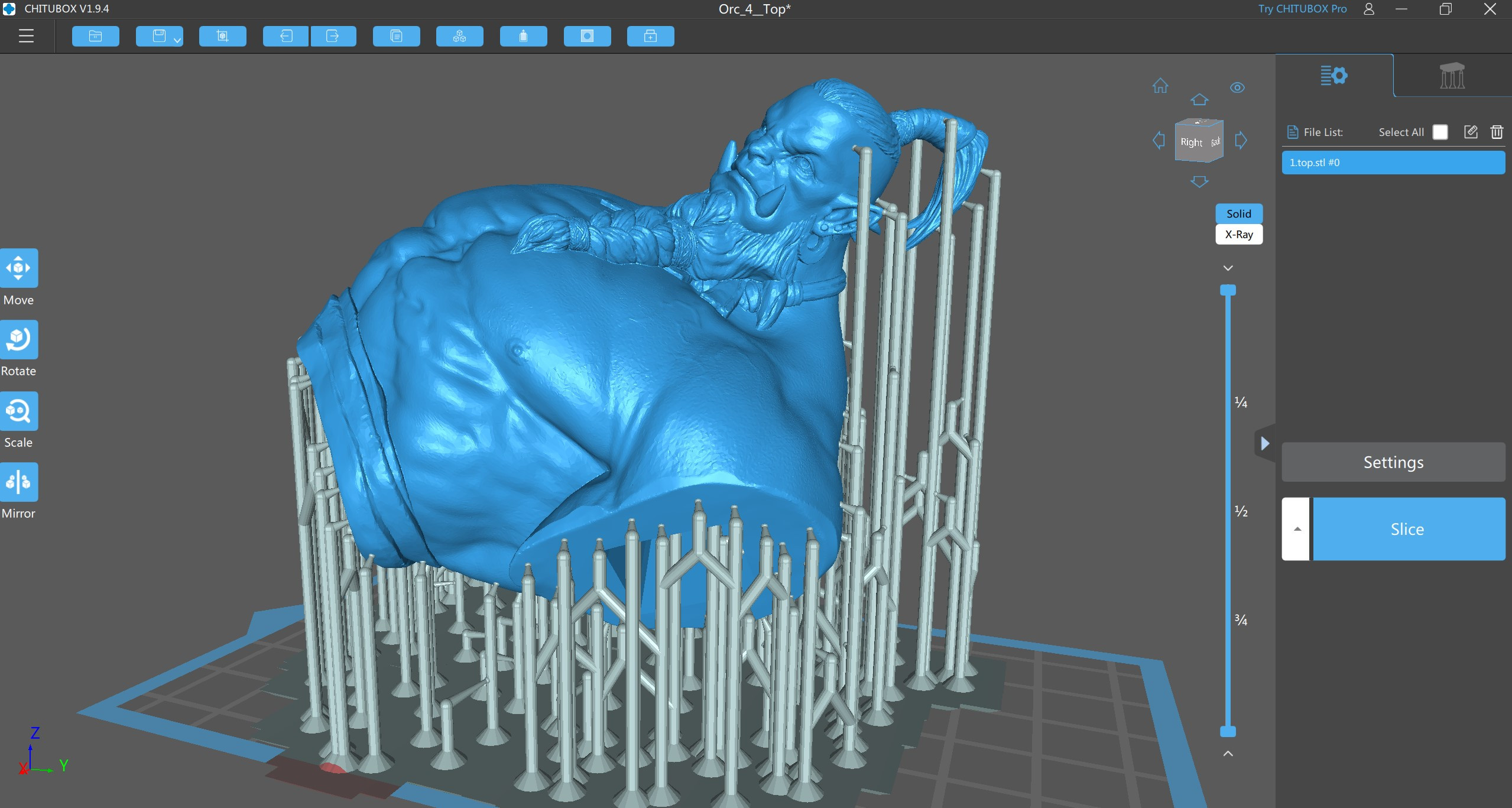Expand the save options dropdown arrow
This screenshot has height=808, width=1512.
(177, 40)
